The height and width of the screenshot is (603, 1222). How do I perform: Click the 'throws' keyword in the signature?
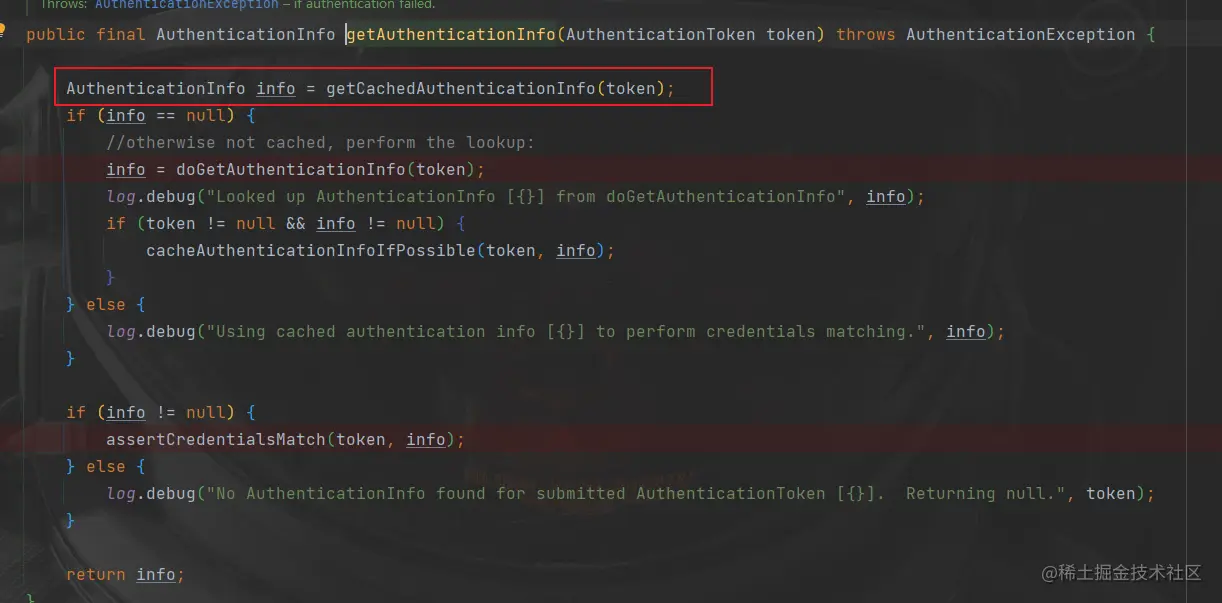pyautogui.click(x=866, y=34)
